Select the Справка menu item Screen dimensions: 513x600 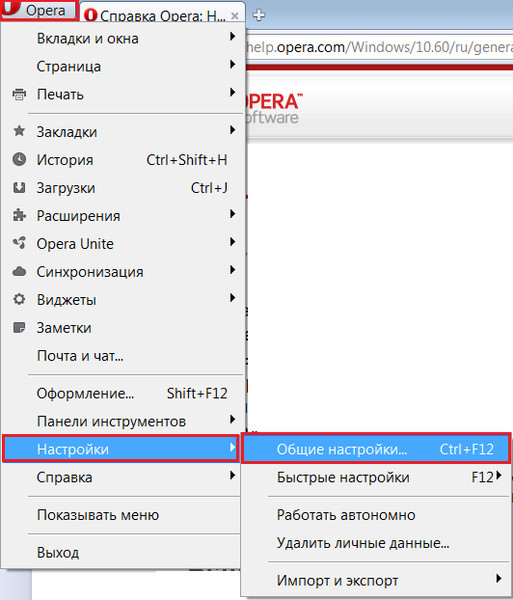coord(122,477)
